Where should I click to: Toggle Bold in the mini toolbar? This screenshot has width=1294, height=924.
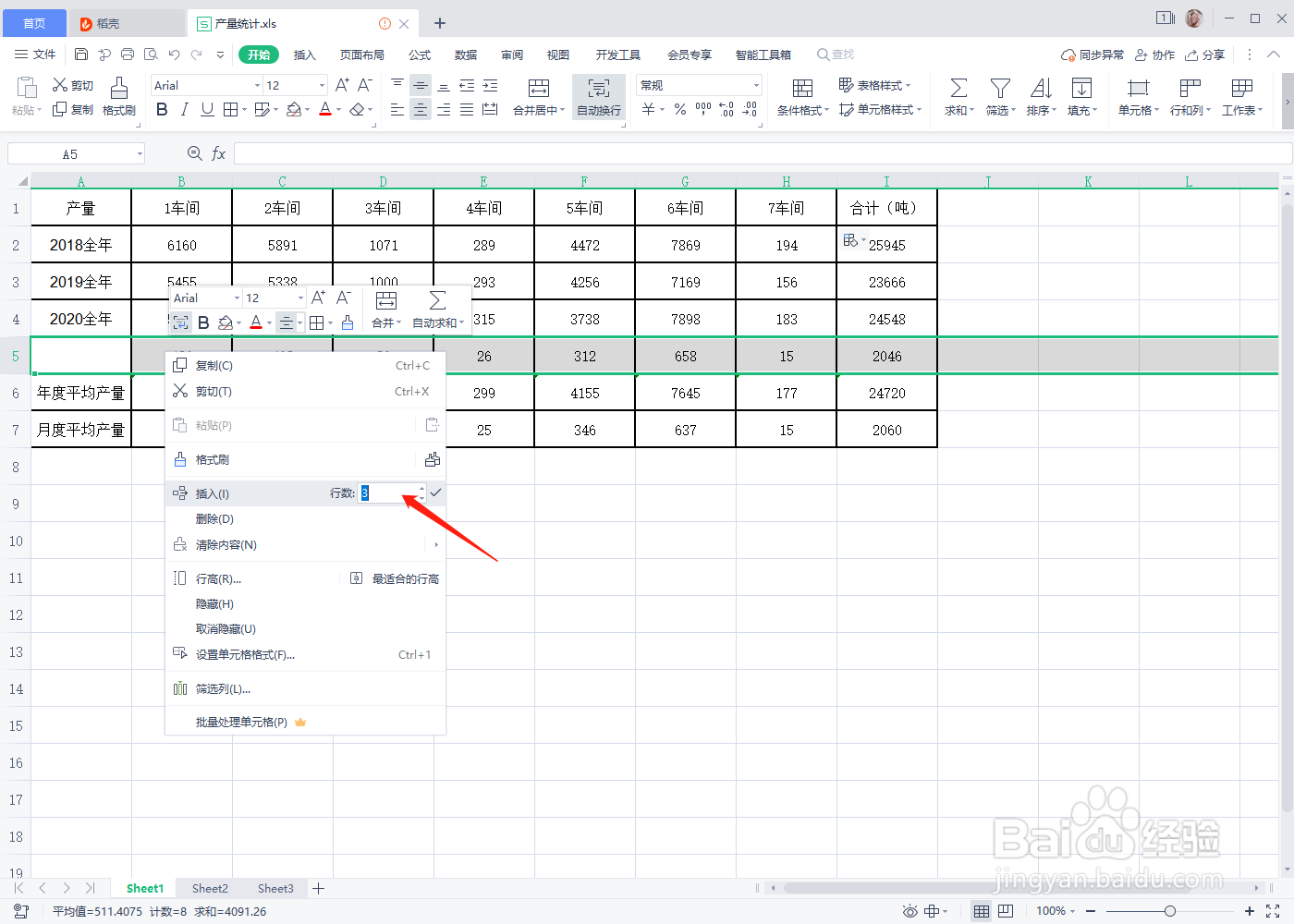click(x=203, y=322)
